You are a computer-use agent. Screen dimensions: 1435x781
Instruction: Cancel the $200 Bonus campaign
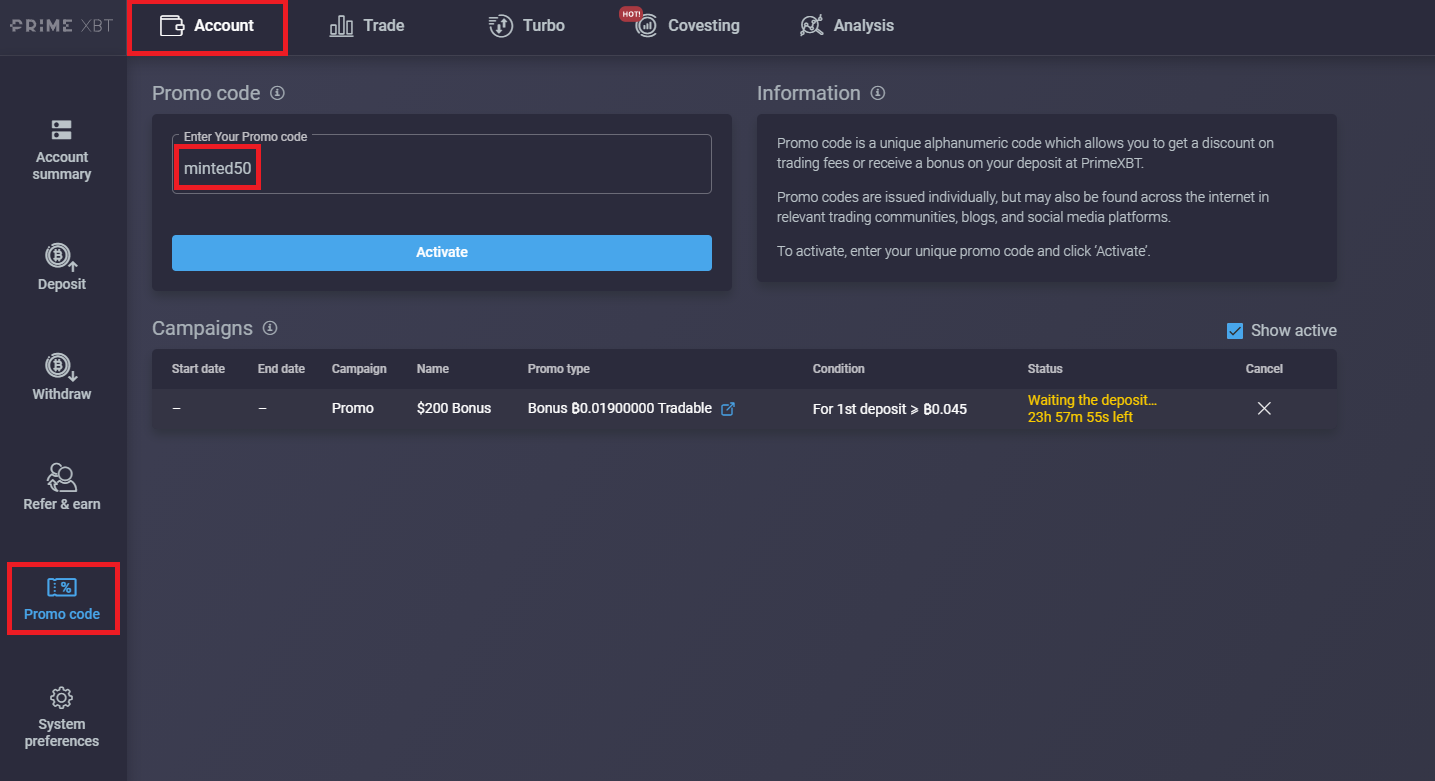[1264, 408]
